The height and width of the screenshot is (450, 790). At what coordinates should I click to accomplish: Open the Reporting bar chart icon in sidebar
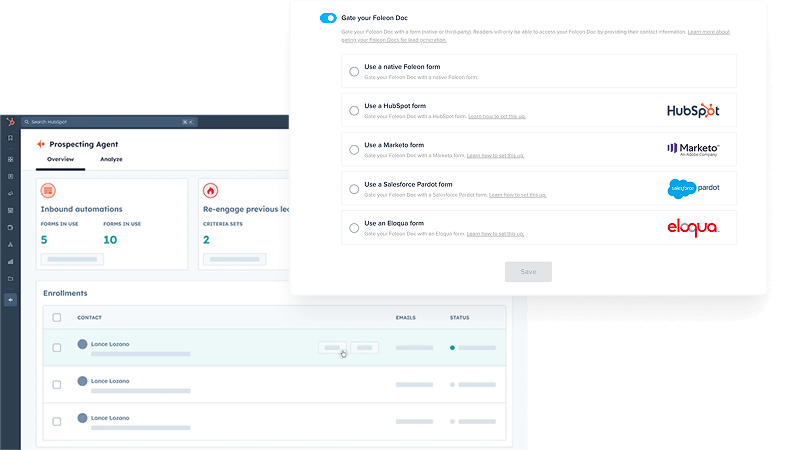click(x=11, y=262)
